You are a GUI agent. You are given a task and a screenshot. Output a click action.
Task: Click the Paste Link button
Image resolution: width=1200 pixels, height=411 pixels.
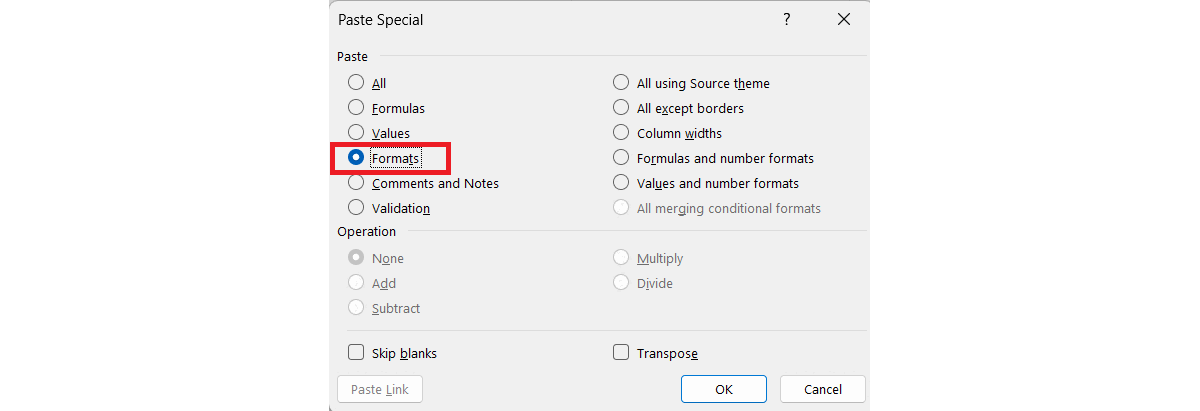pos(380,389)
